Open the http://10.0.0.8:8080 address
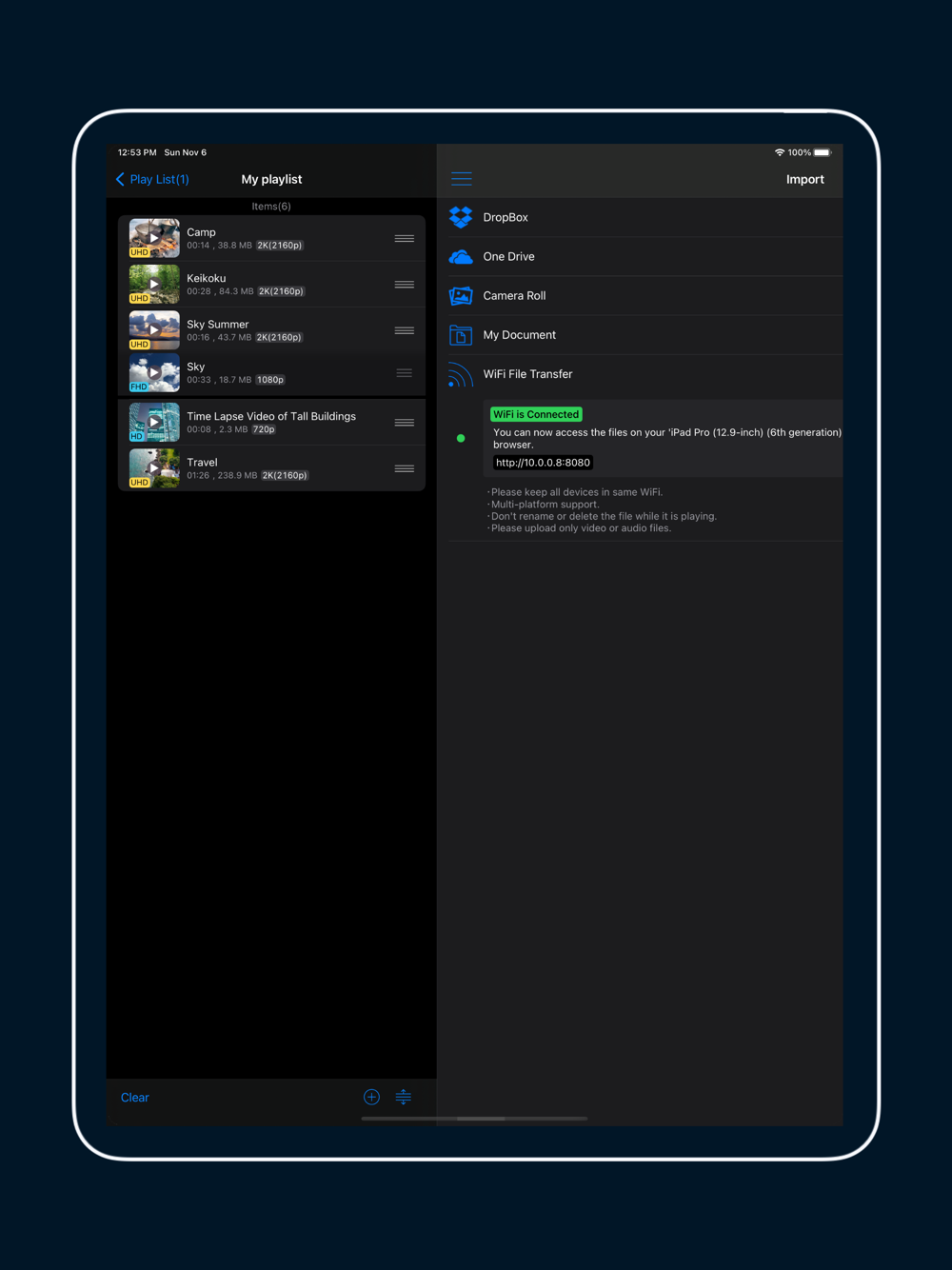Screen dimensions: 952x1270 coord(543,463)
